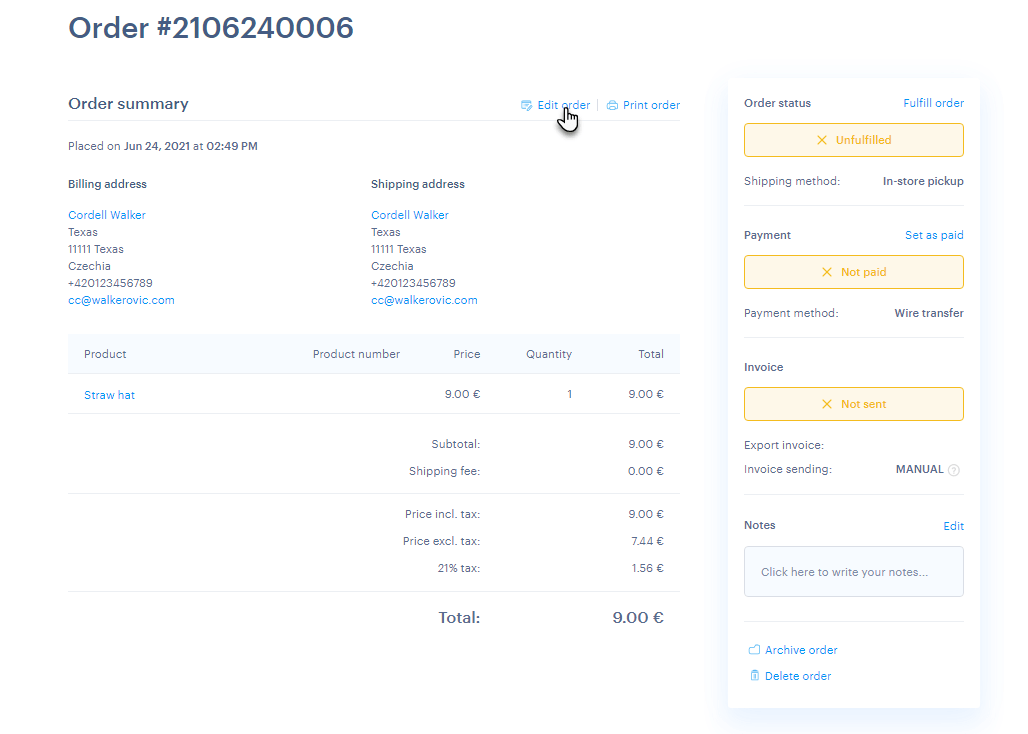Click Fulfill order link
Viewport: 1028px width, 734px height.
pyautogui.click(x=933, y=103)
